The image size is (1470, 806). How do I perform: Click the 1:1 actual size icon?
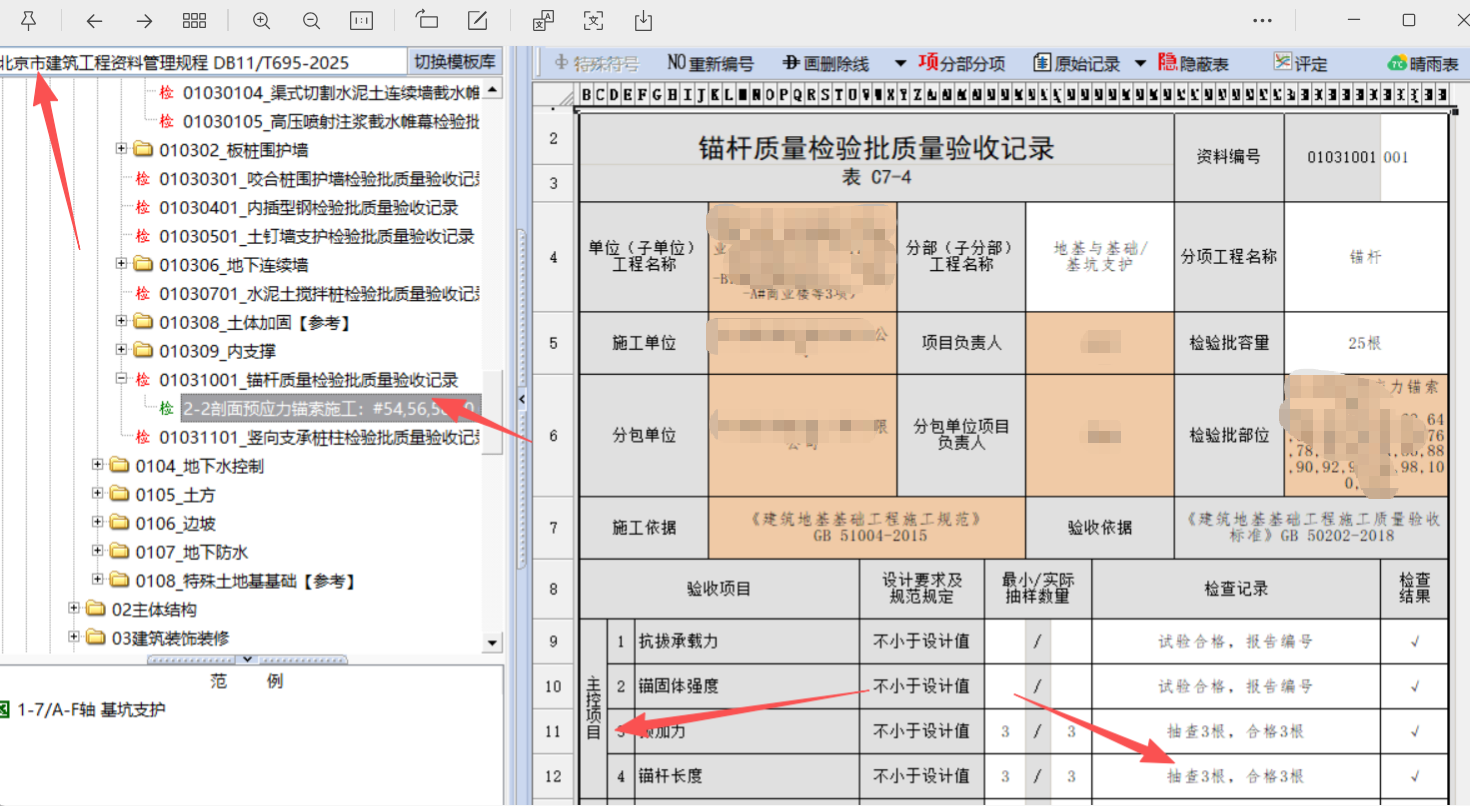361,20
